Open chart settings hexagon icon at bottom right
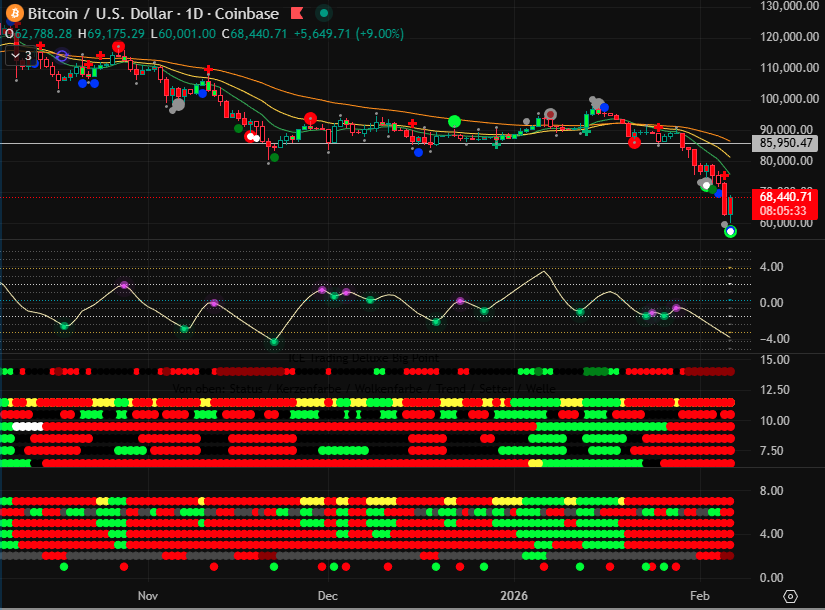The width and height of the screenshot is (825, 610). (x=790, y=596)
